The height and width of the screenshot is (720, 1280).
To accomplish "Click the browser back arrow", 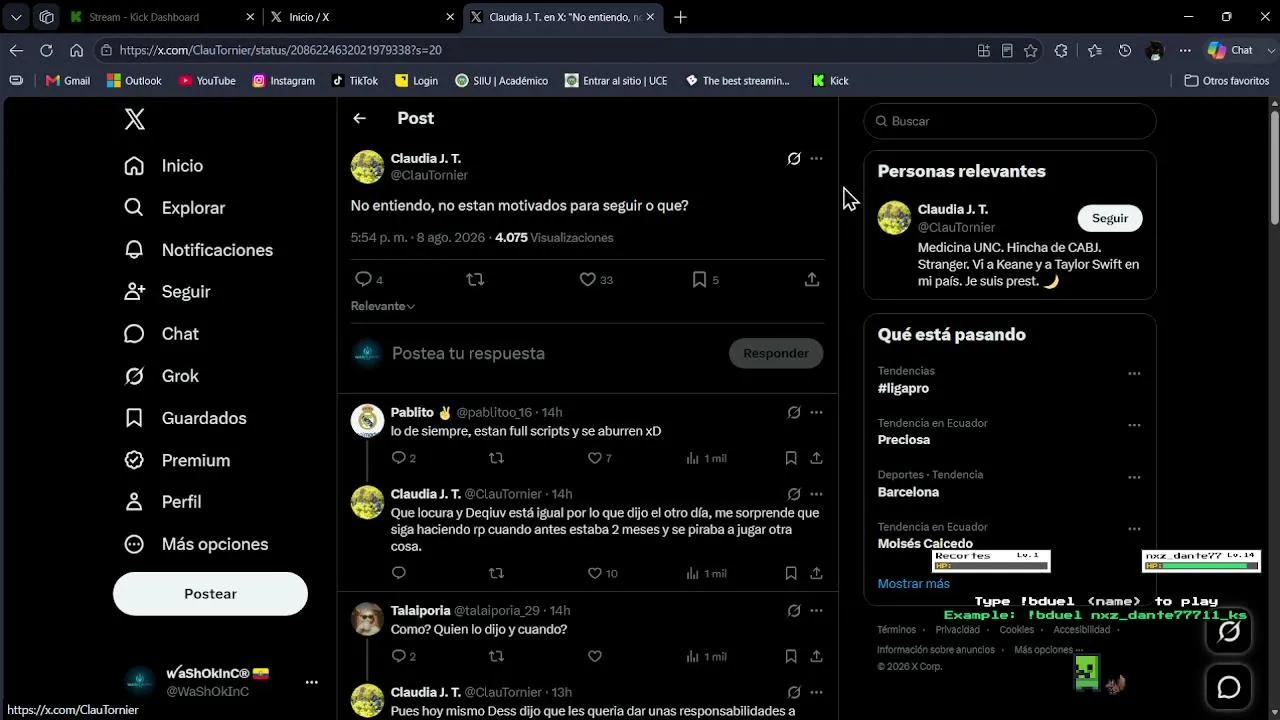I will (x=16, y=50).
